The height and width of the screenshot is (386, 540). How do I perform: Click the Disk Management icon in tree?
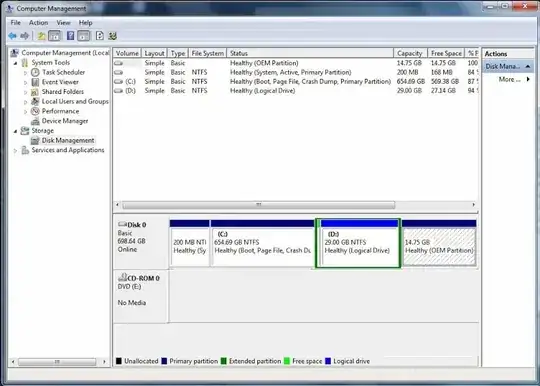(x=35, y=140)
